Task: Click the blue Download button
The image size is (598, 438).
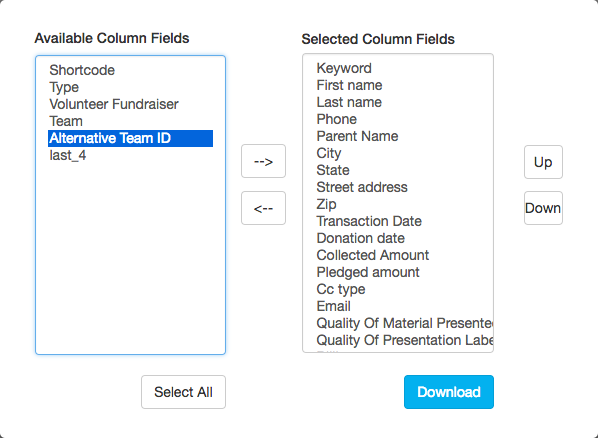Action: (449, 392)
